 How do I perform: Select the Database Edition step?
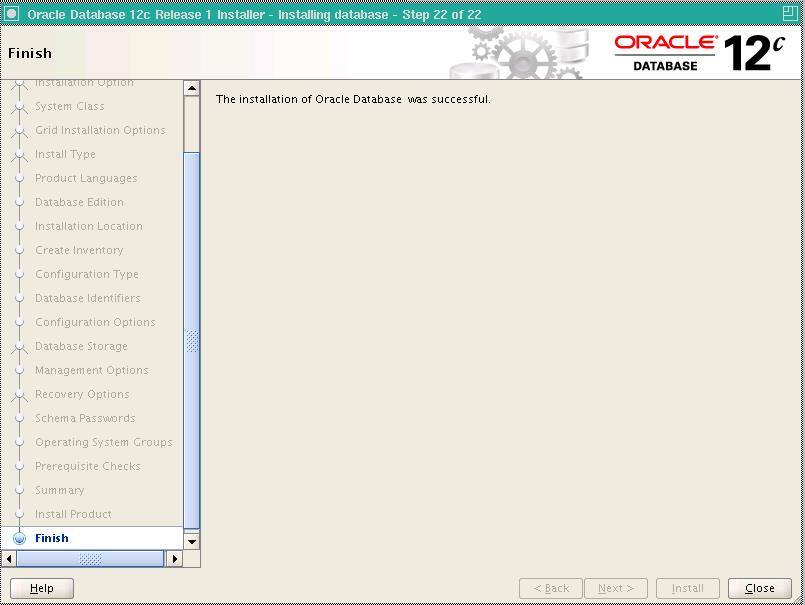(x=79, y=202)
